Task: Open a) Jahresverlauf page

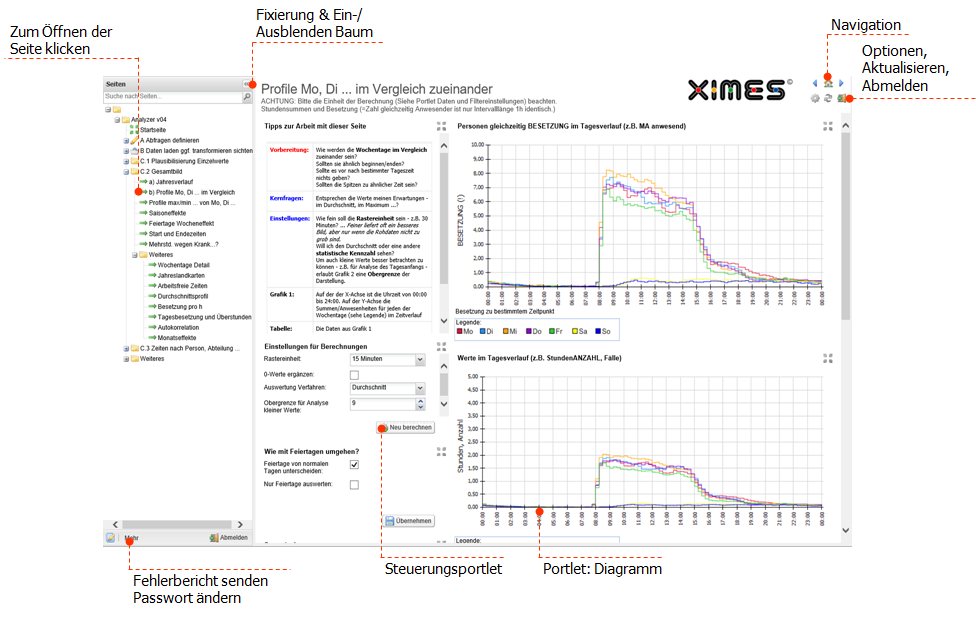Action: (171, 182)
